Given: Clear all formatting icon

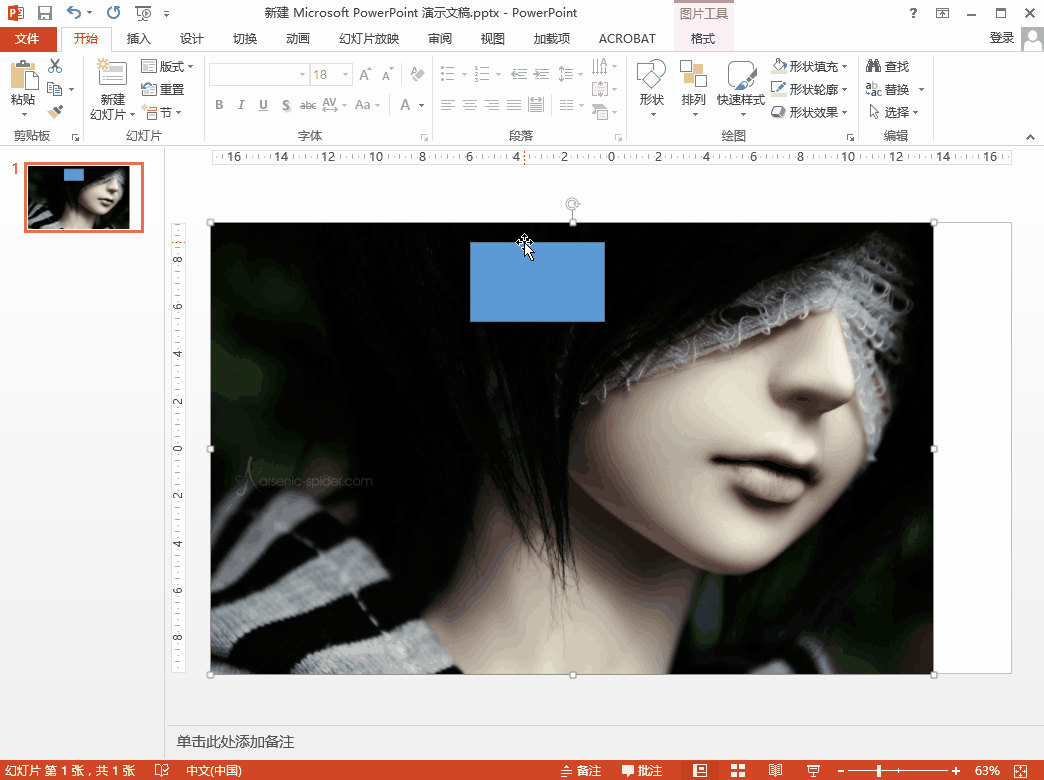Looking at the screenshot, I should pos(417,74).
